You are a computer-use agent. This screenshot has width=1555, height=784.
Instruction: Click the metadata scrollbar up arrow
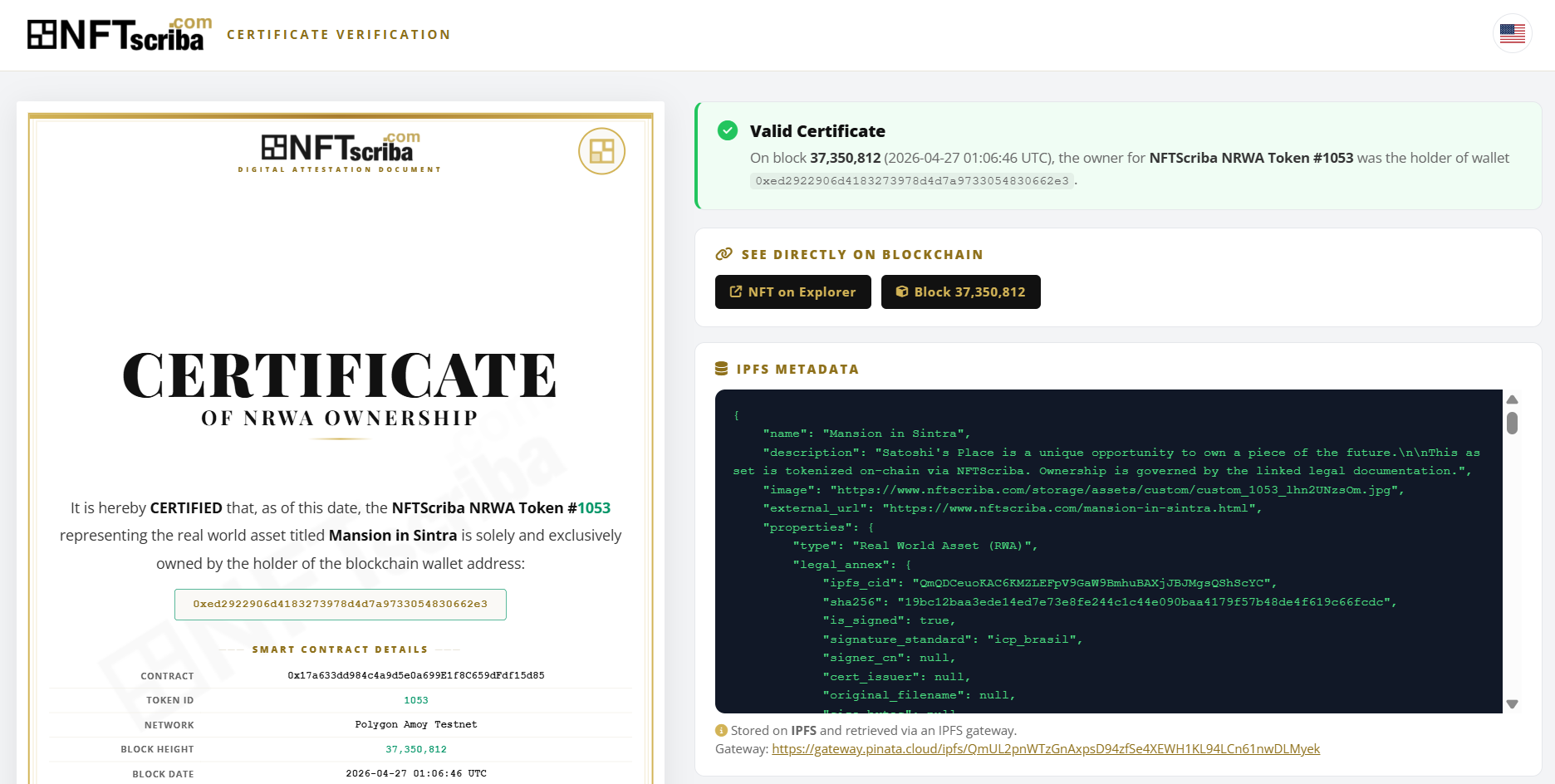(1513, 399)
